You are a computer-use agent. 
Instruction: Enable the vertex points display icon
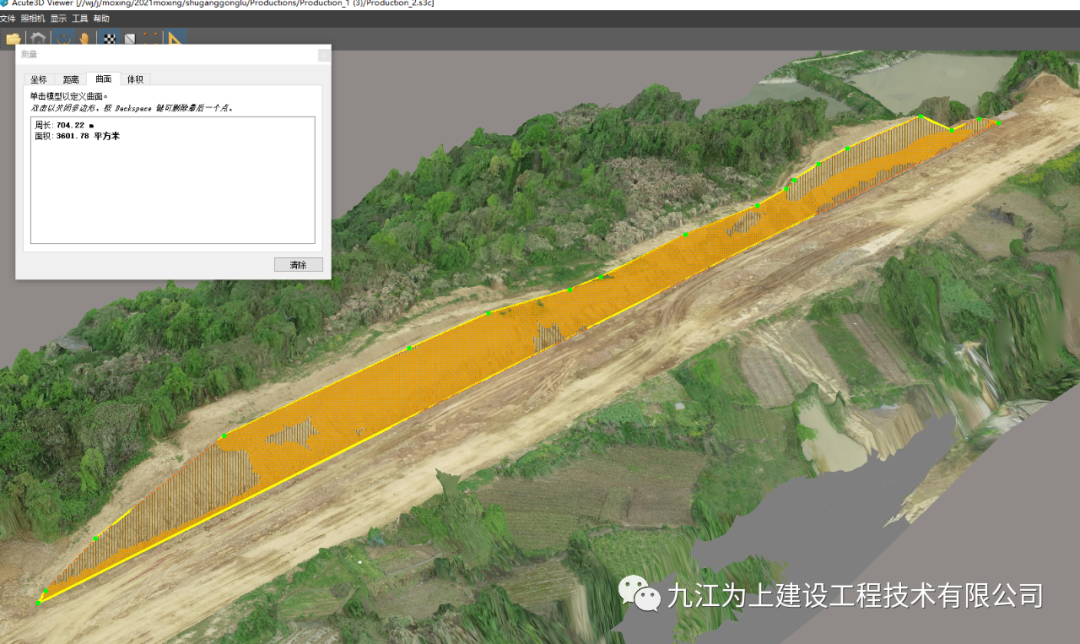(x=151, y=39)
